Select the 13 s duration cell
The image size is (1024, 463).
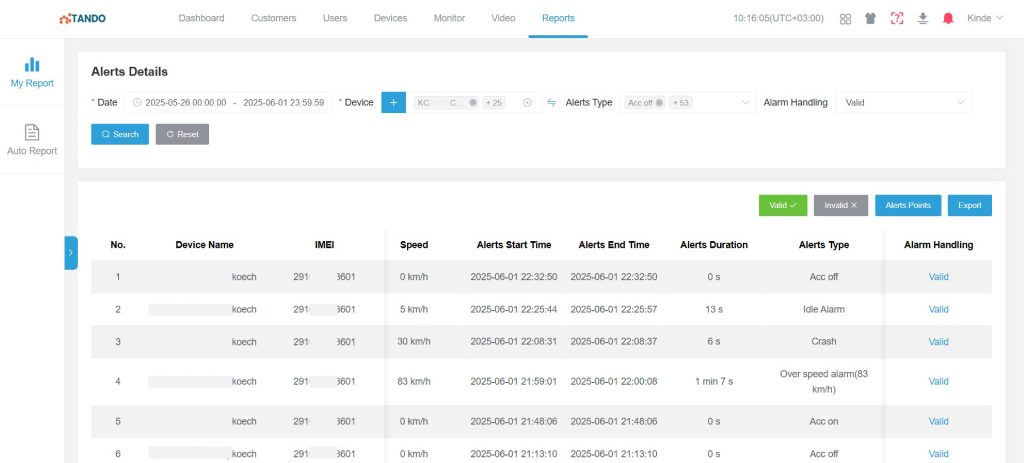click(x=714, y=310)
